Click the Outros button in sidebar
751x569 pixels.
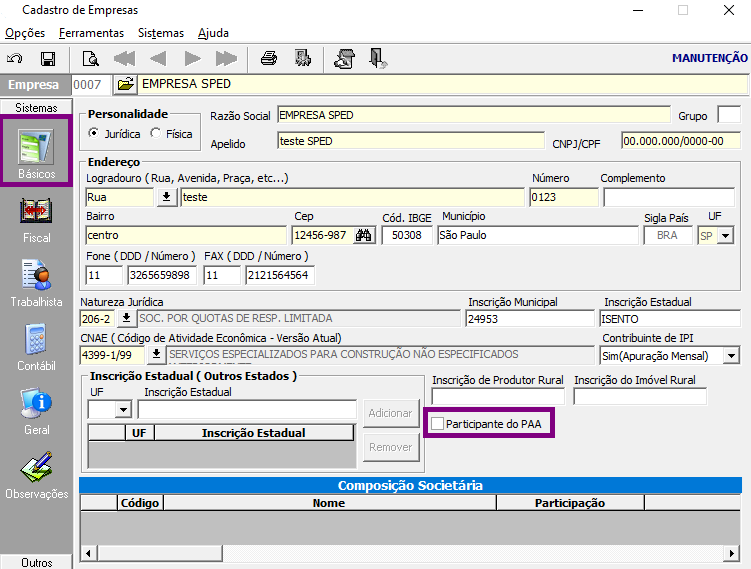coord(36,562)
